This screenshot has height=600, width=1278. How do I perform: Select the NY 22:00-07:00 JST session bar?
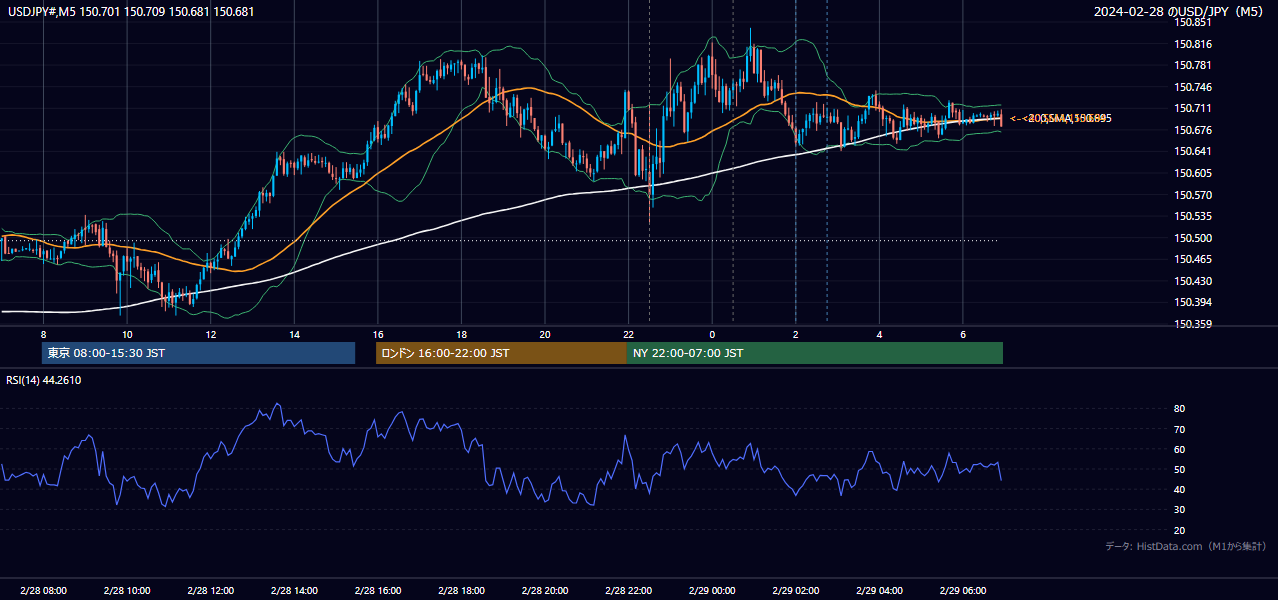click(815, 353)
